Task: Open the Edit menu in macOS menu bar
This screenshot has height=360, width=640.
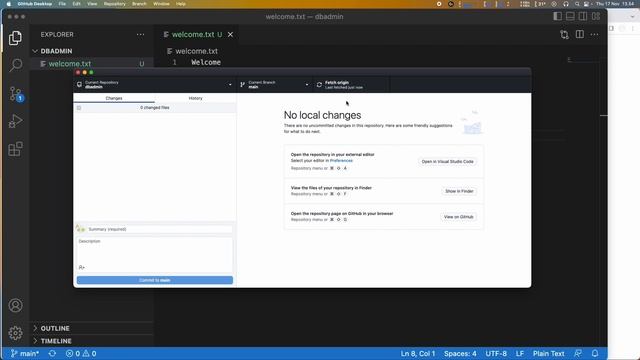Action: click(76, 4)
